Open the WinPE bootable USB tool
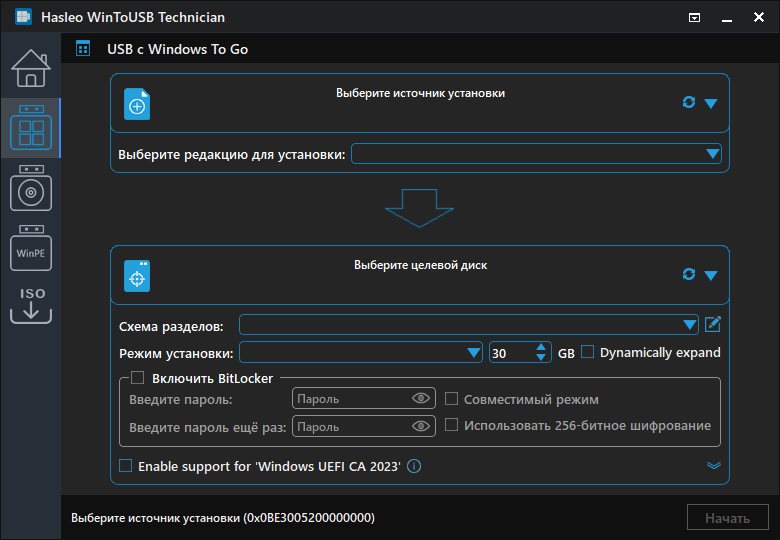This screenshot has width=780, height=540. click(30, 248)
